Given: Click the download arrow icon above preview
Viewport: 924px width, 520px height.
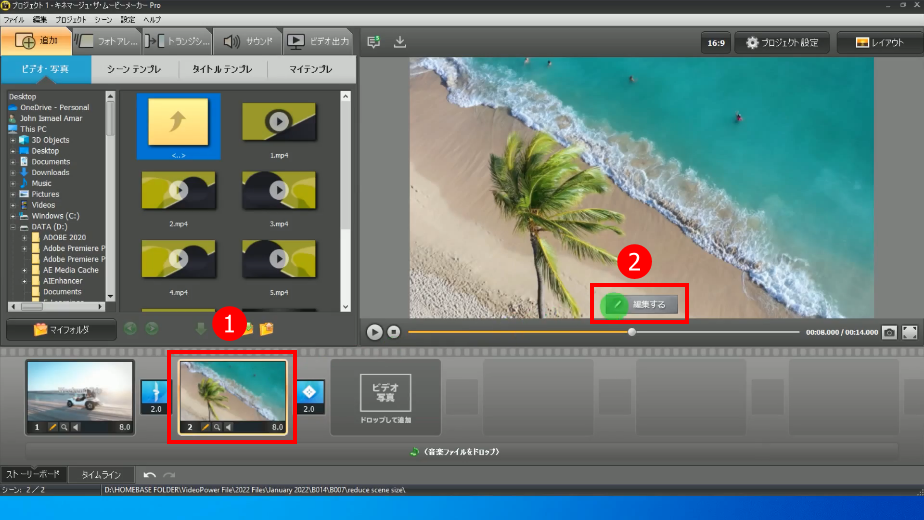Looking at the screenshot, I should [x=400, y=42].
